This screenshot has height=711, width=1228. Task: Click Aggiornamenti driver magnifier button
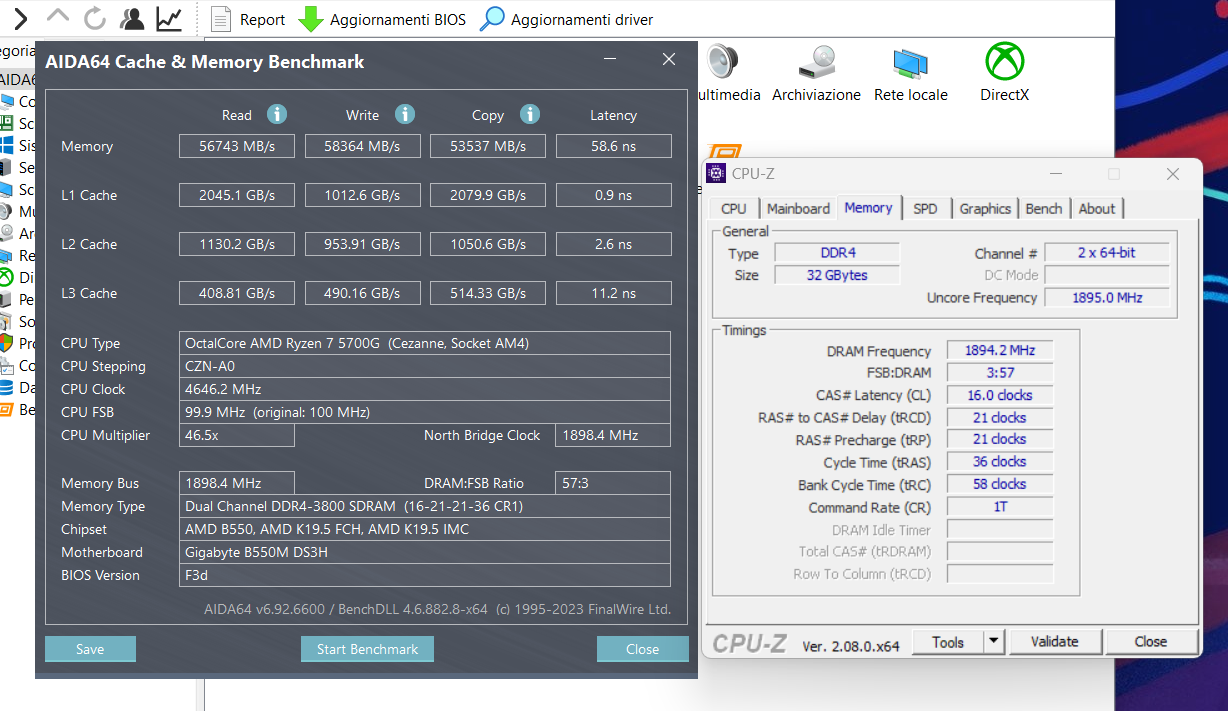coord(567,19)
